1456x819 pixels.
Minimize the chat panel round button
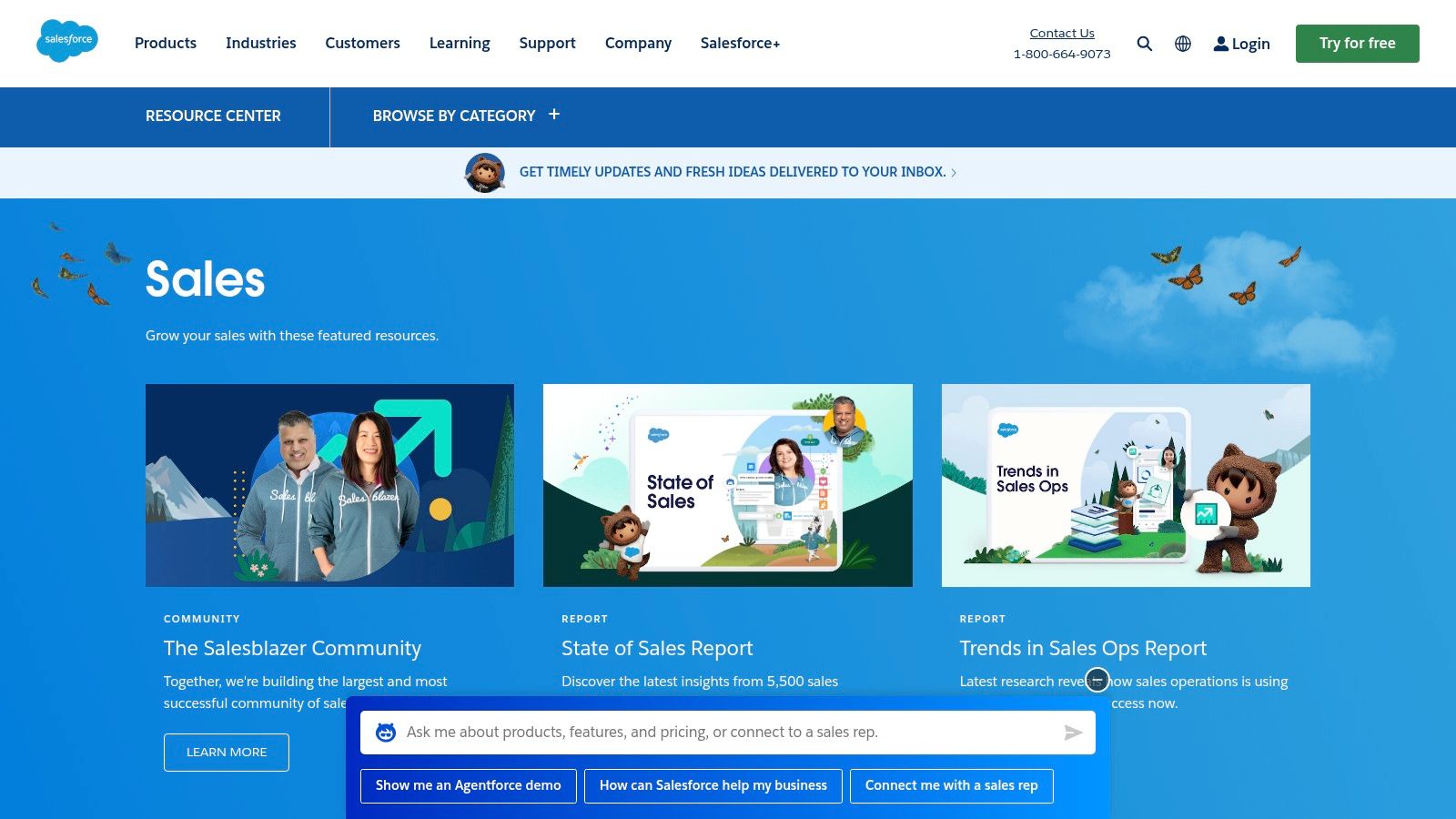point(1097,680)
